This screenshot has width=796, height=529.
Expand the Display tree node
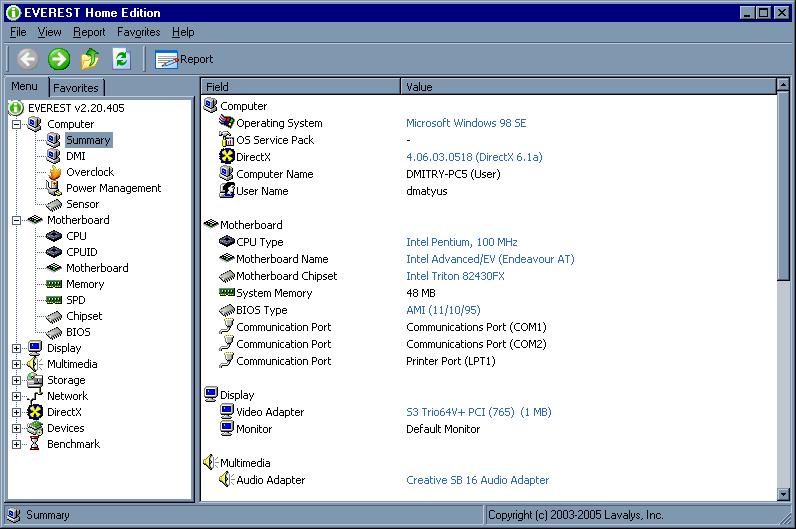tap(17, 348)
